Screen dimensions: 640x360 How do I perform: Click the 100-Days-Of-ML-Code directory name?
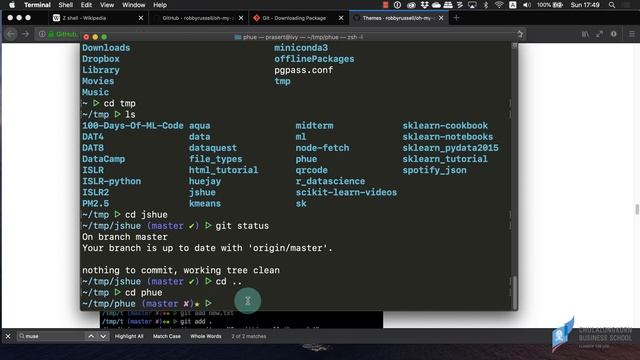[x=133, y=126]
